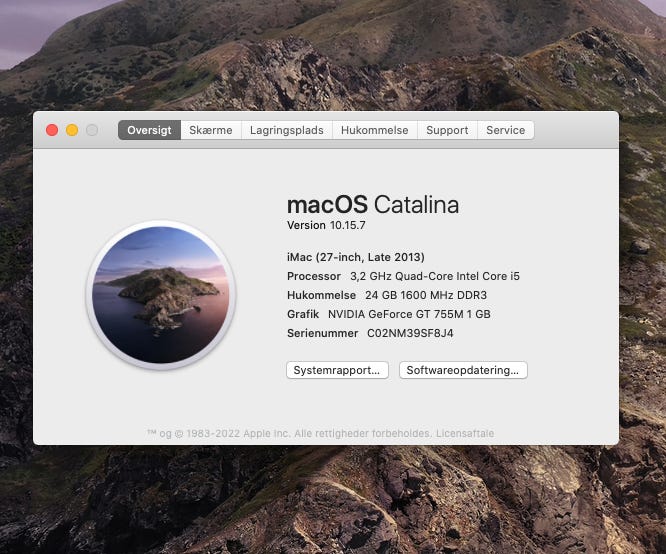Viewport: 666px width, 554px height.
Task: Open the Licensaftale link
Action: (x=465, y=433)
